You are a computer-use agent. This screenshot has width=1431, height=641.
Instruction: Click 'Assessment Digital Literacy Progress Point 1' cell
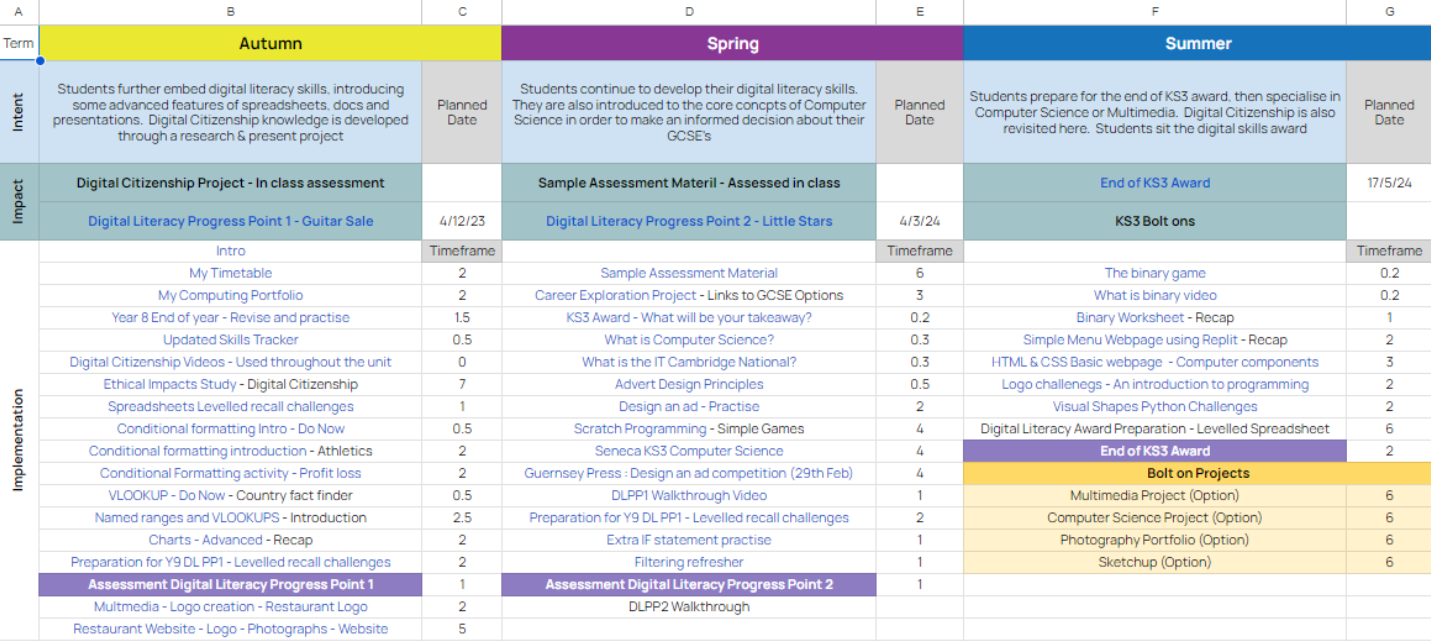pos(230,584)
